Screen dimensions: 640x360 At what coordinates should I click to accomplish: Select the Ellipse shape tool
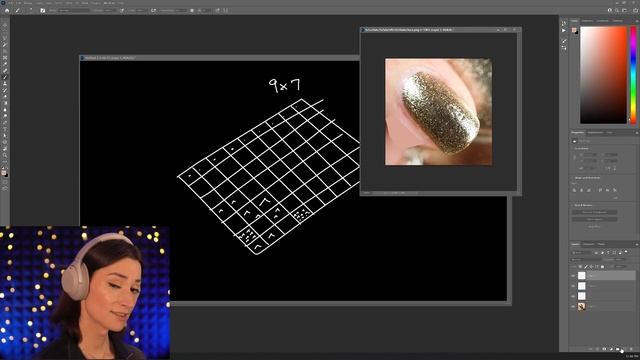pyautogui.click(x=5, y=142)
